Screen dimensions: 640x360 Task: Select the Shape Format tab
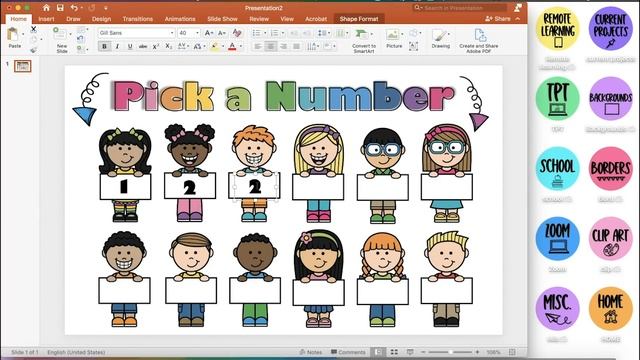tap(359, 19)
